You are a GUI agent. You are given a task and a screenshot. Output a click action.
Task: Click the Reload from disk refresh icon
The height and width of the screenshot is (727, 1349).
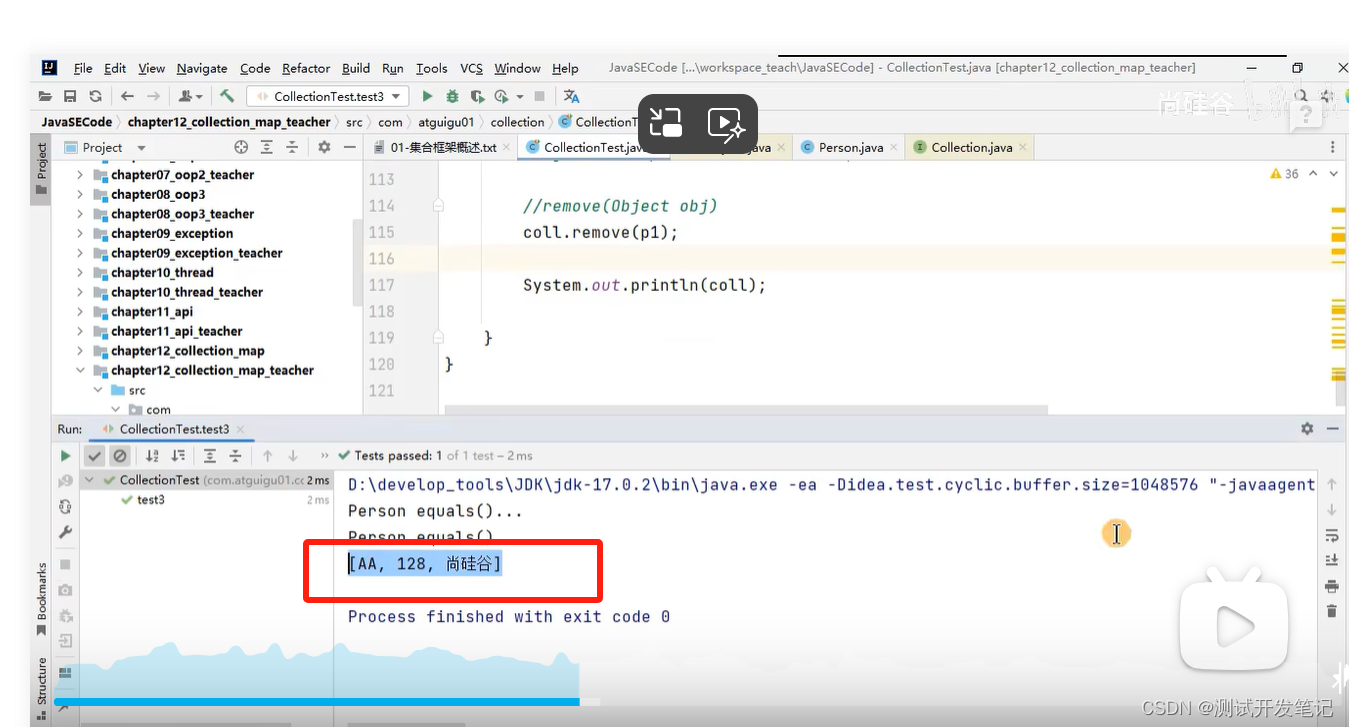click(x=95, y=96)
